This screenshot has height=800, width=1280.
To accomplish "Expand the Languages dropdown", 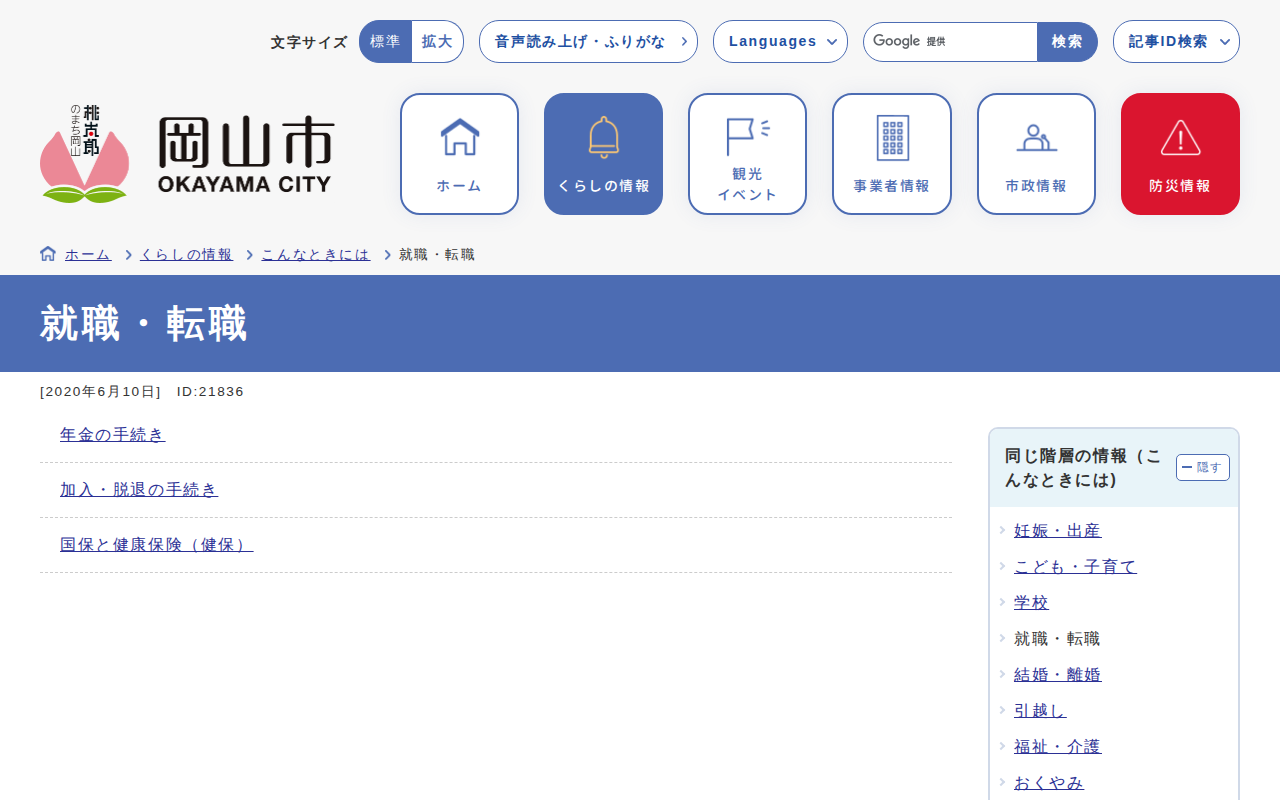I will [x=780, y=42].
